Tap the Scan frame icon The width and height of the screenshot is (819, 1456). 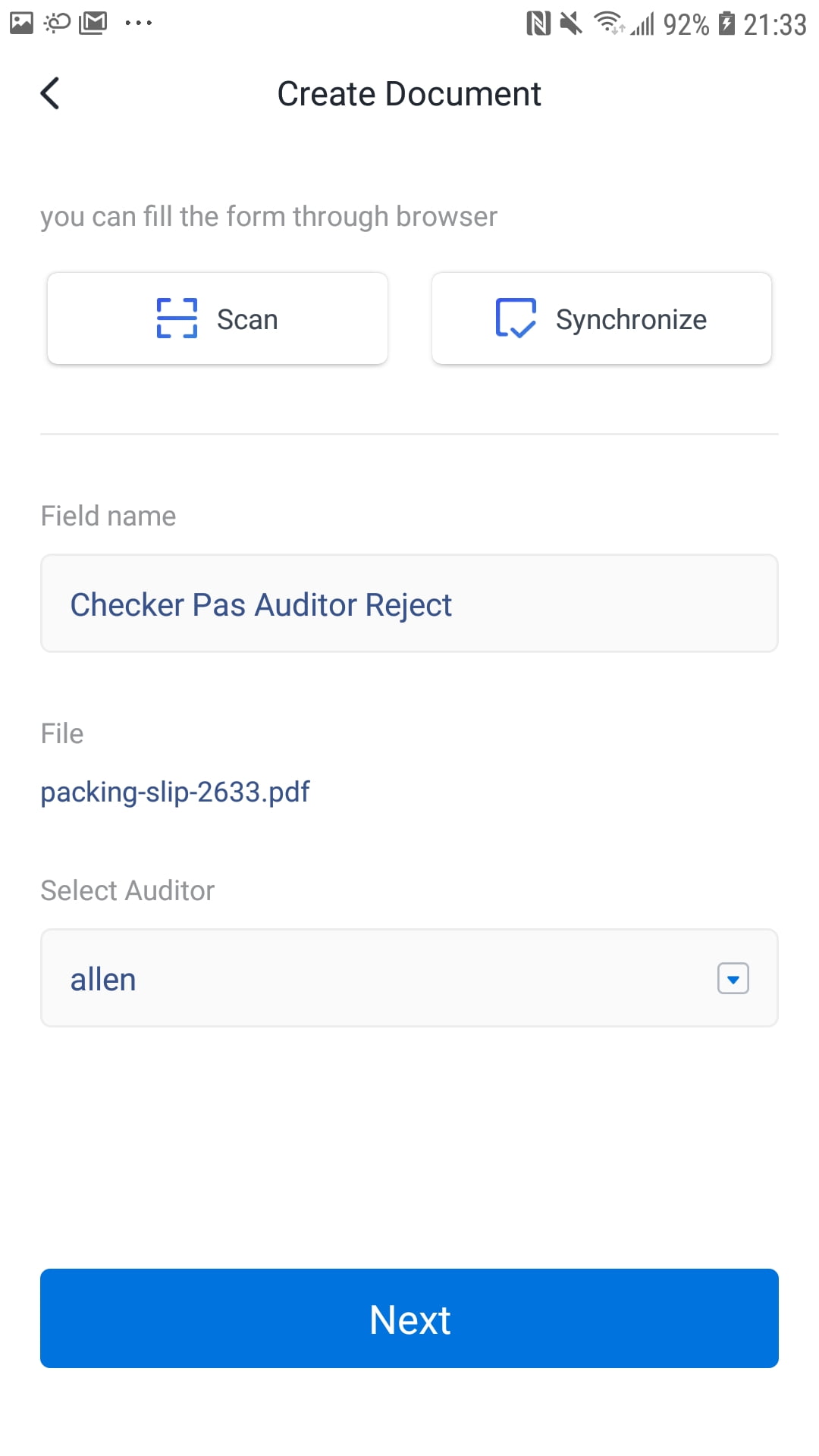pos(177,318)
